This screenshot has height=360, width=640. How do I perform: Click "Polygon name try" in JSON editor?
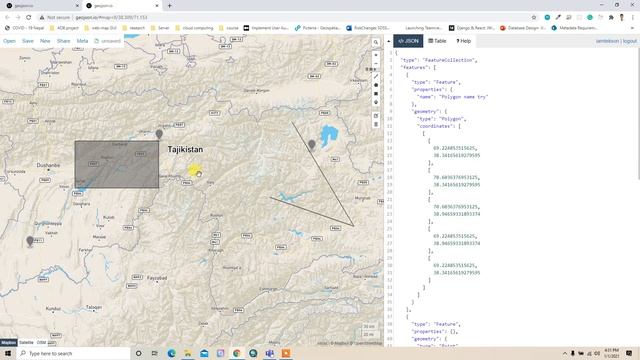(x=462, y=97)
